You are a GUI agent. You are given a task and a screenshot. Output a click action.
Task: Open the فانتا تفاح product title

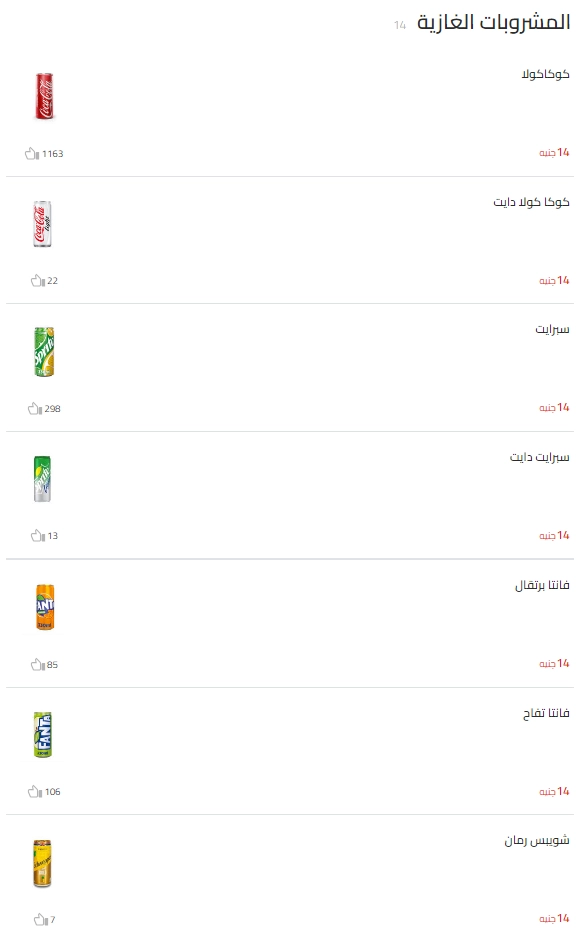(546, 713)
